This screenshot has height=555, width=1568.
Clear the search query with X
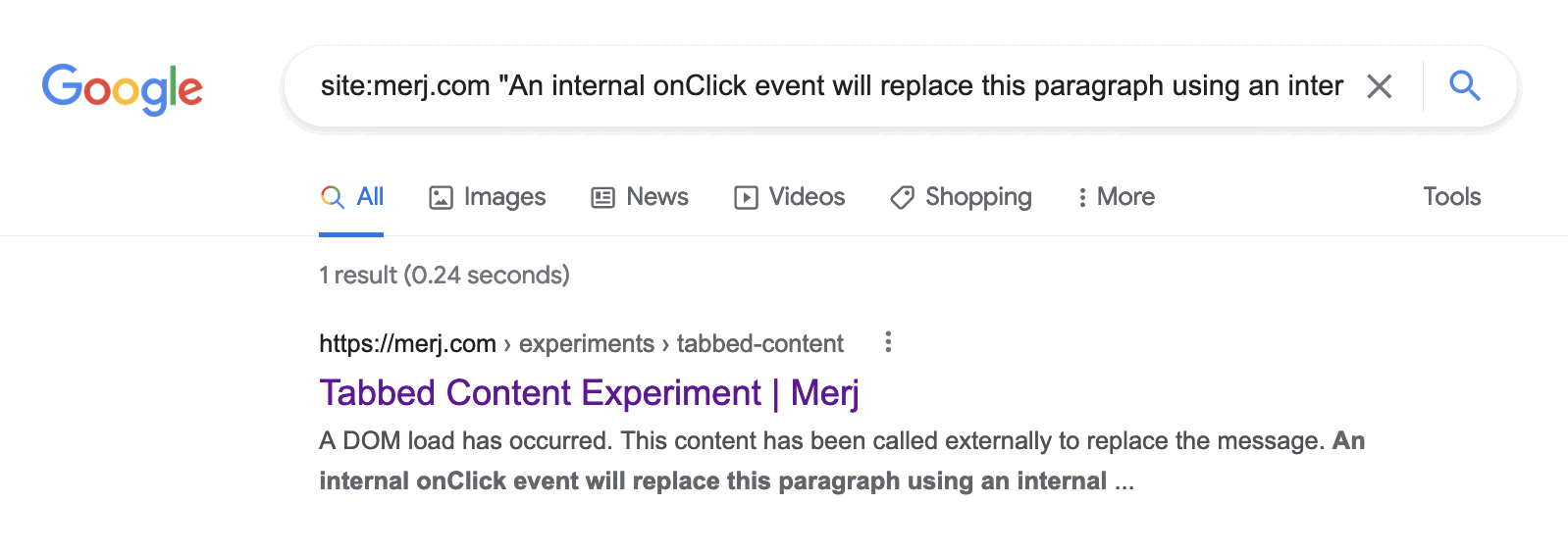click(1379, 86)
